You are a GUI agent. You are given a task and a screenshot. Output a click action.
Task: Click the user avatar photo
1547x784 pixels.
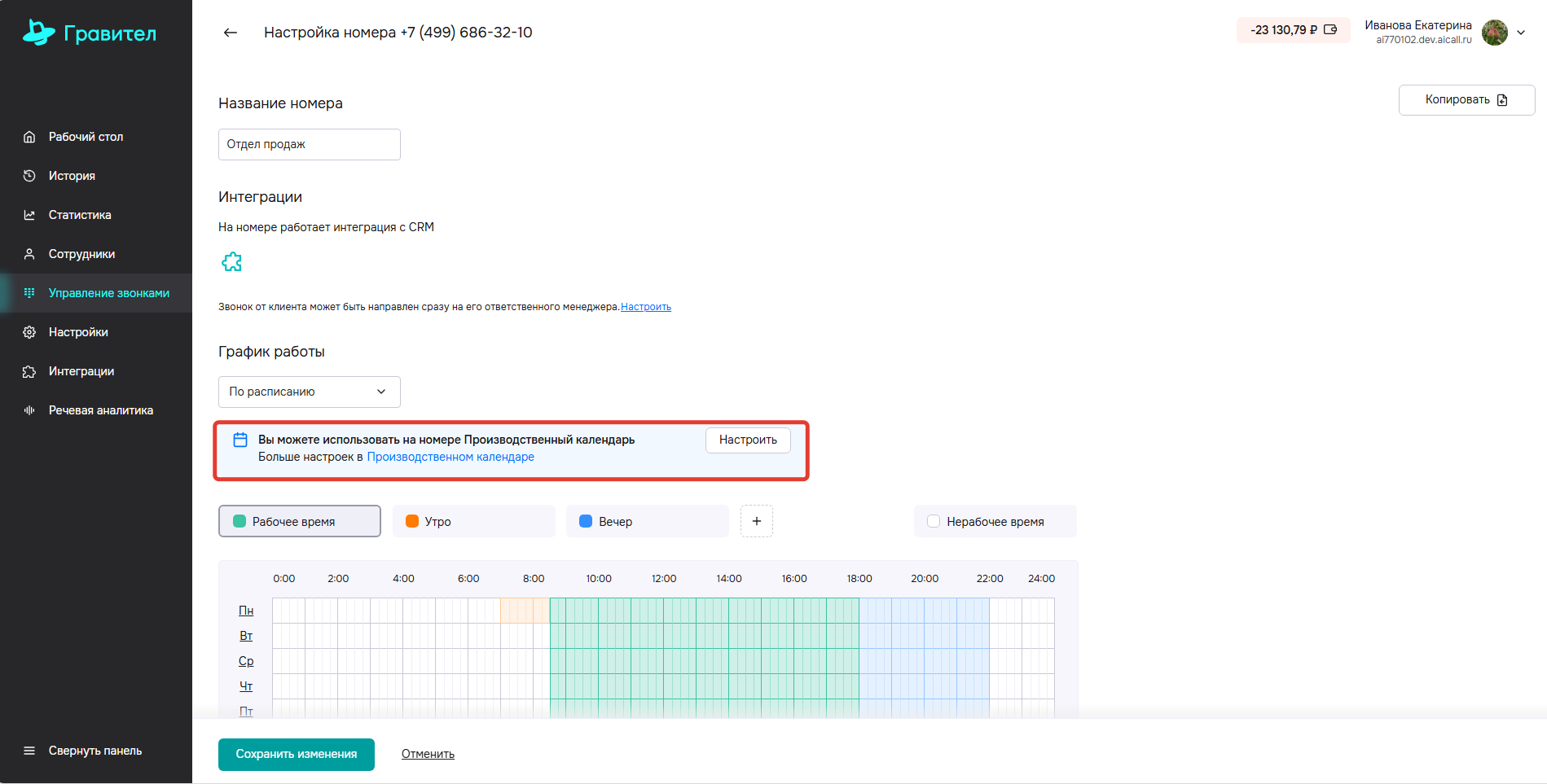tap(1494, 33)
